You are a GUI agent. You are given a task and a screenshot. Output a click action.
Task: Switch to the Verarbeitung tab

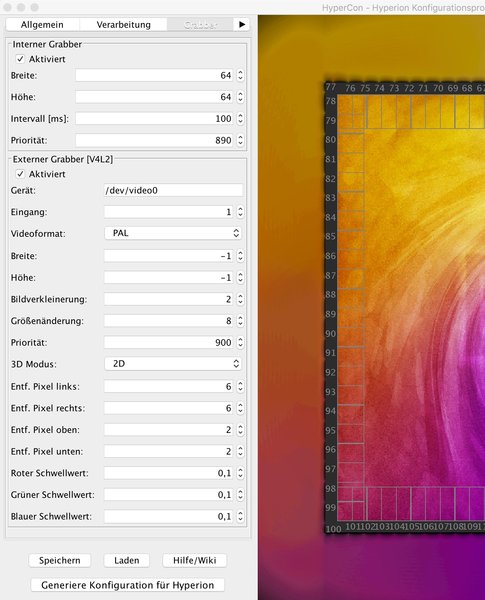123,24
